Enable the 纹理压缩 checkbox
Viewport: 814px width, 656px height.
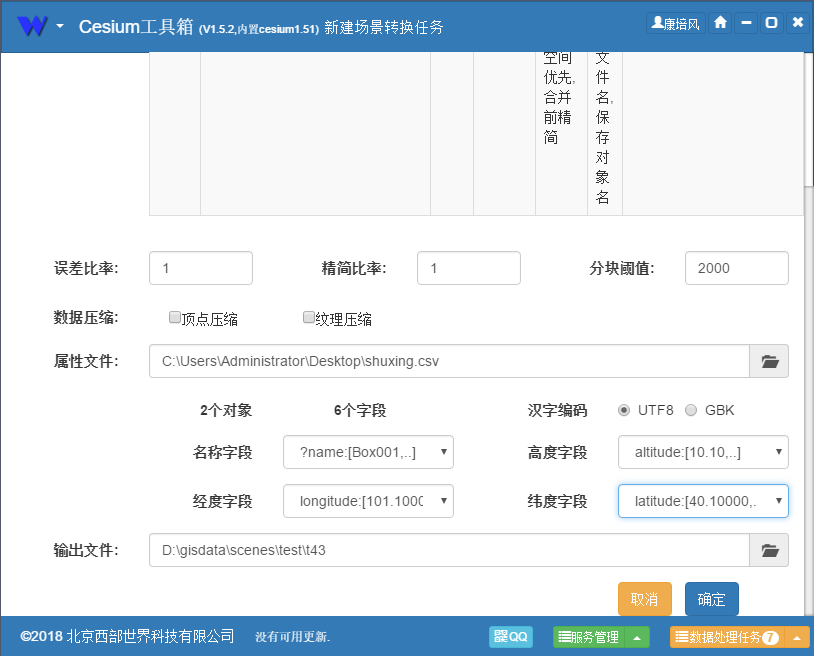point(309,317)
